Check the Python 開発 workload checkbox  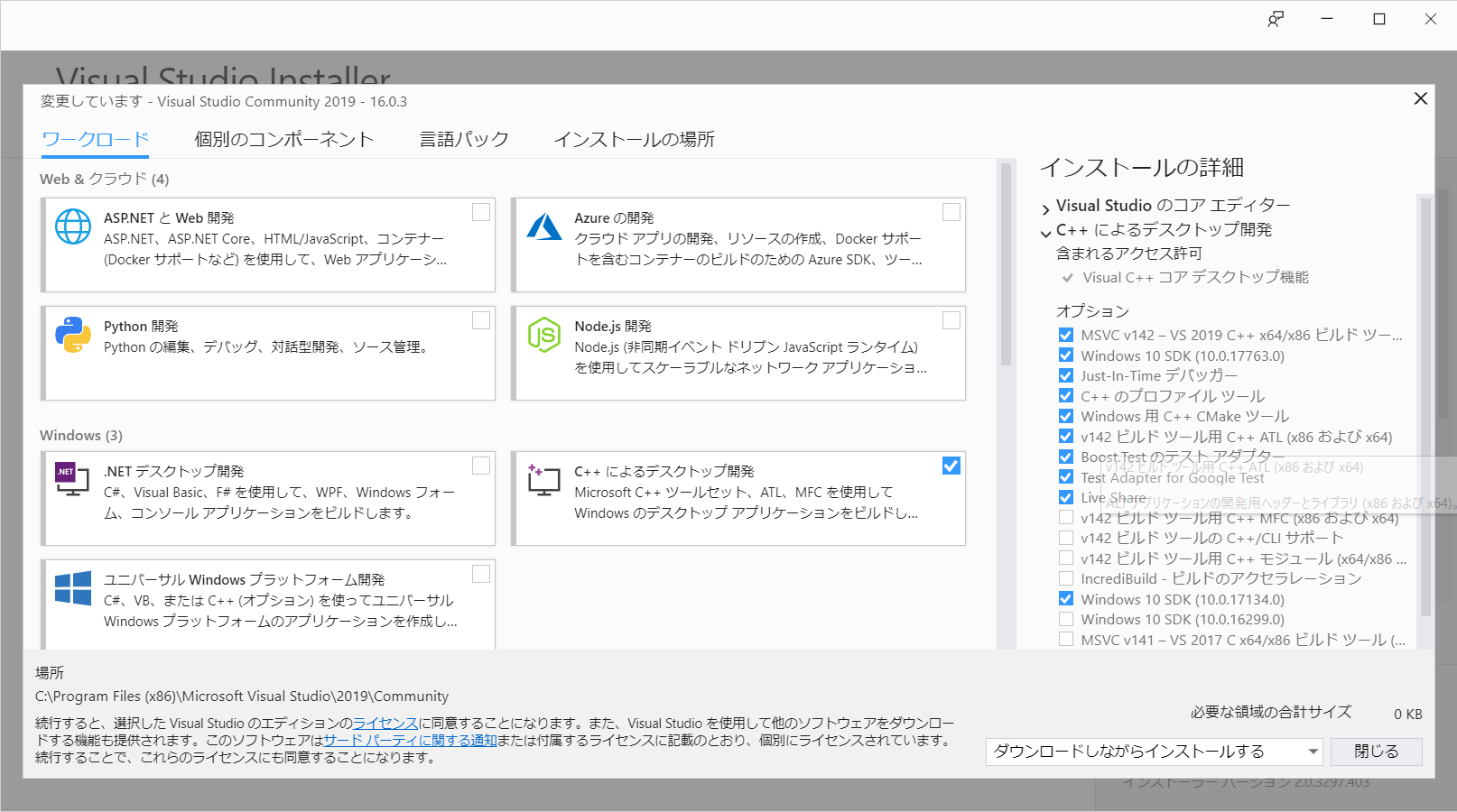pos(481,320)
